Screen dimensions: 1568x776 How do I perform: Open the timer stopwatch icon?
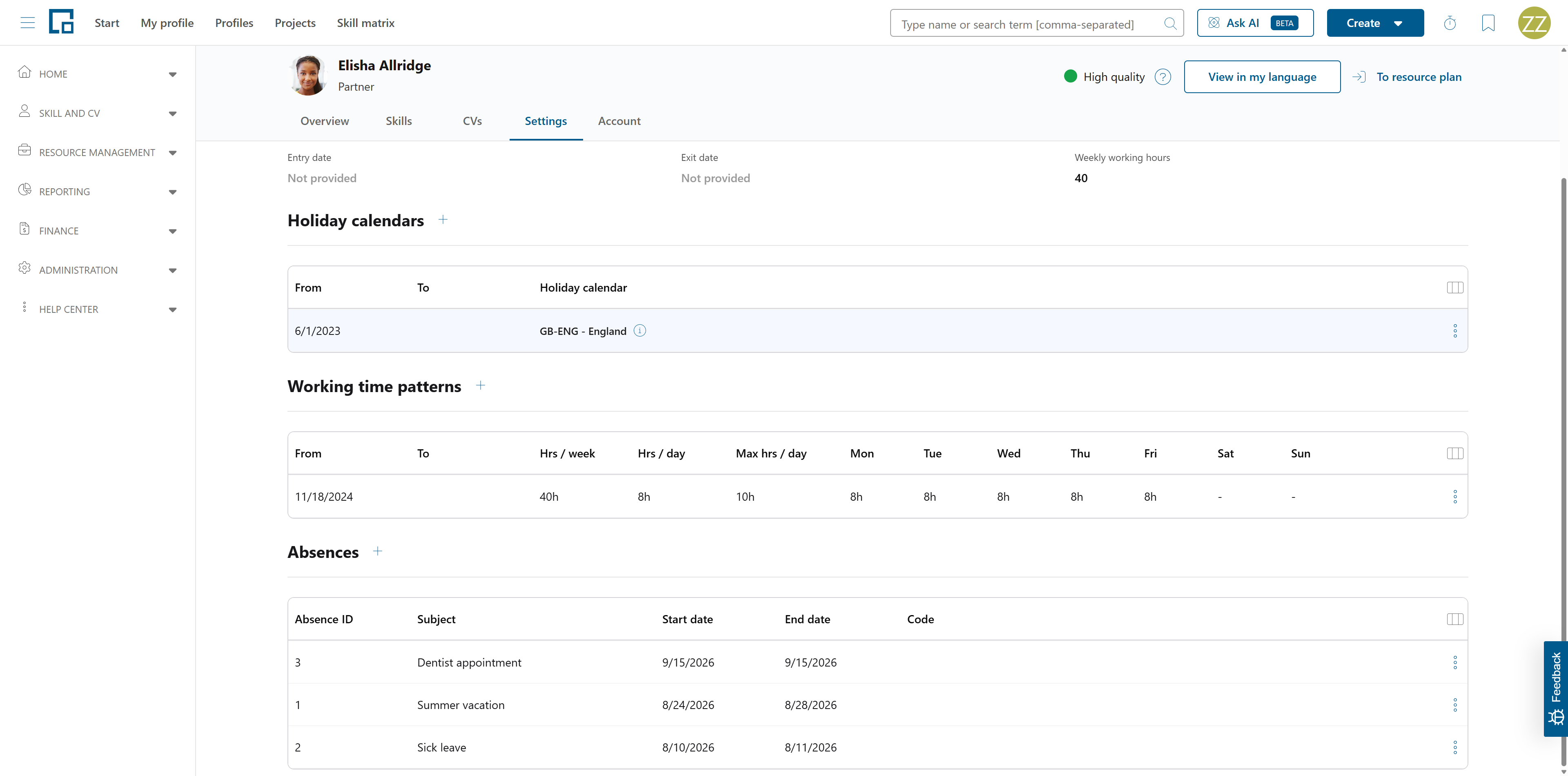pyautogui.click(x=1450, y=23)
